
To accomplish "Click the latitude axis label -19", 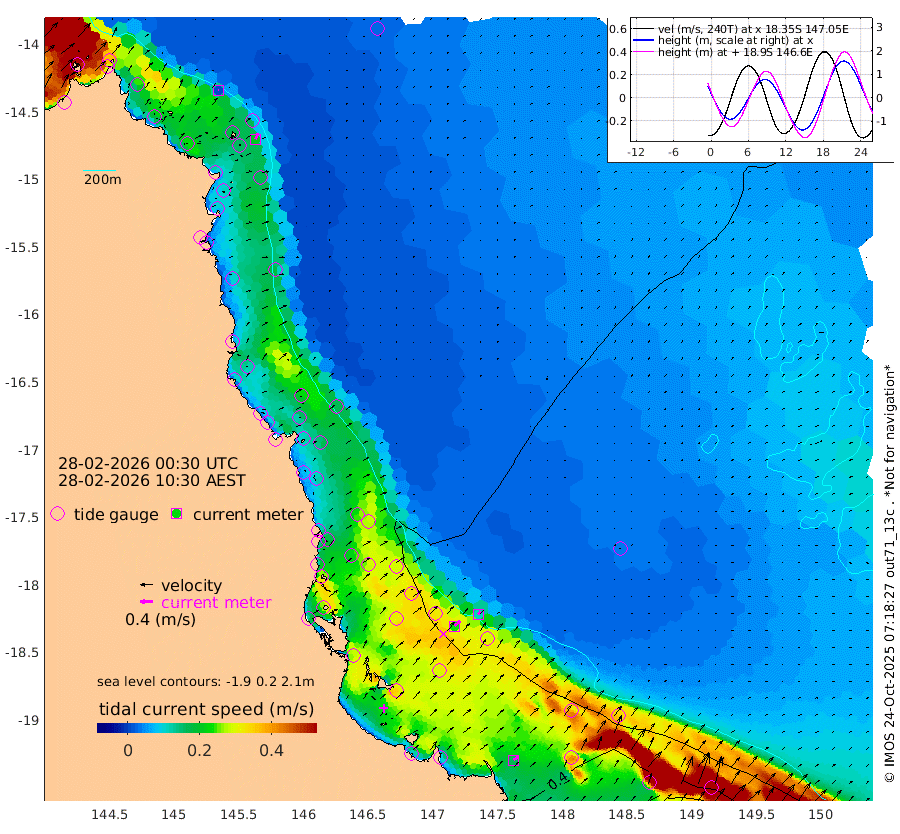I will click(x=27, y=720).
